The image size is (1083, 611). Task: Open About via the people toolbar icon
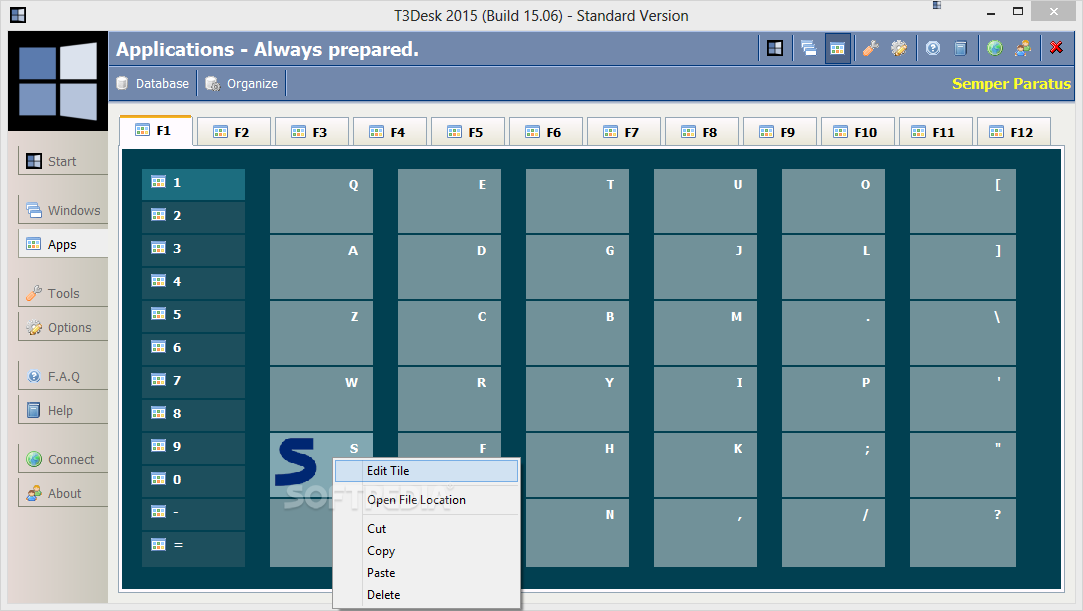(1023, 48)
